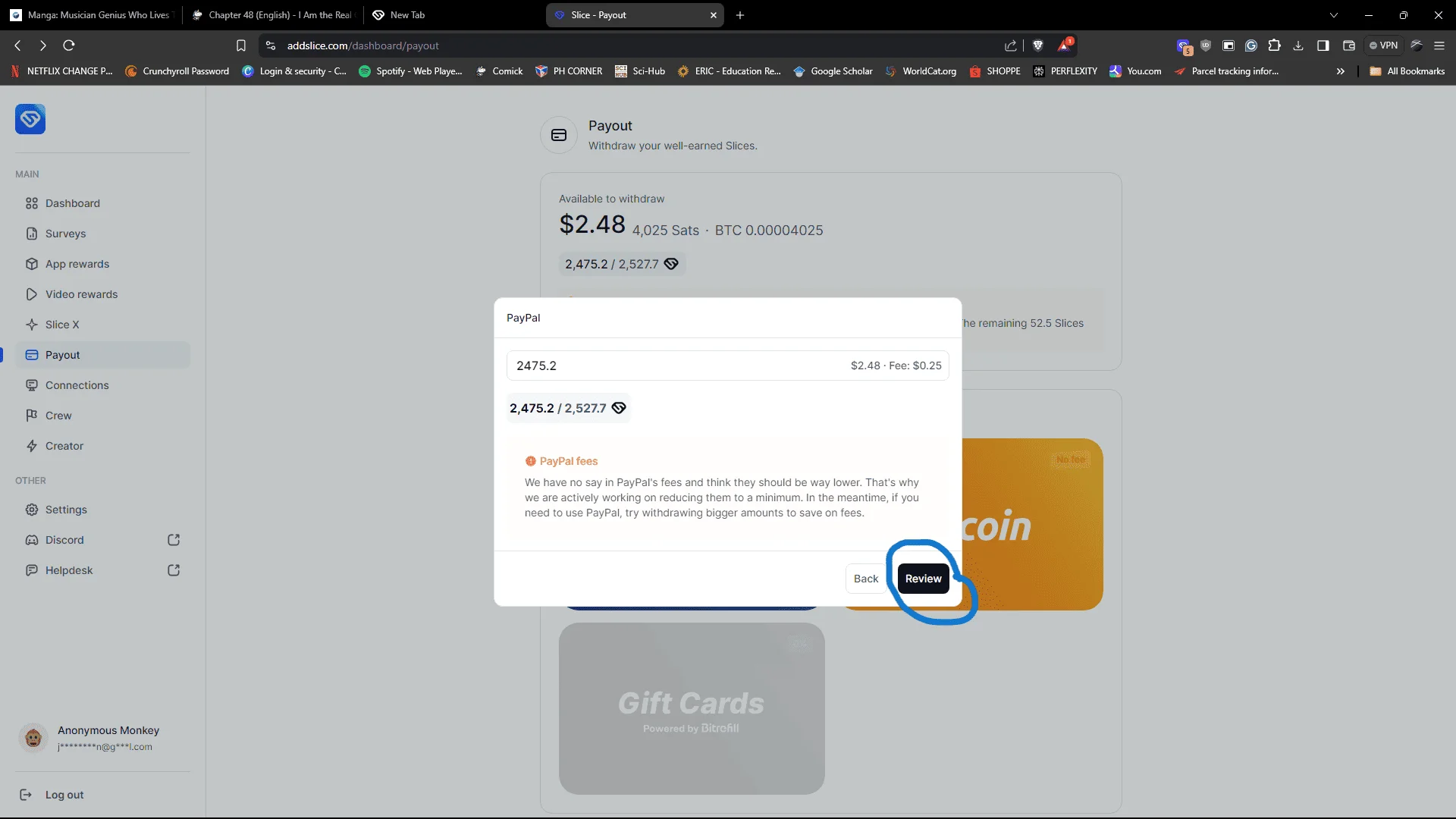Viewport: 1456px width, 819px height.
Task: Click the Slice logo in sidebar
Action: click(30, 119)
